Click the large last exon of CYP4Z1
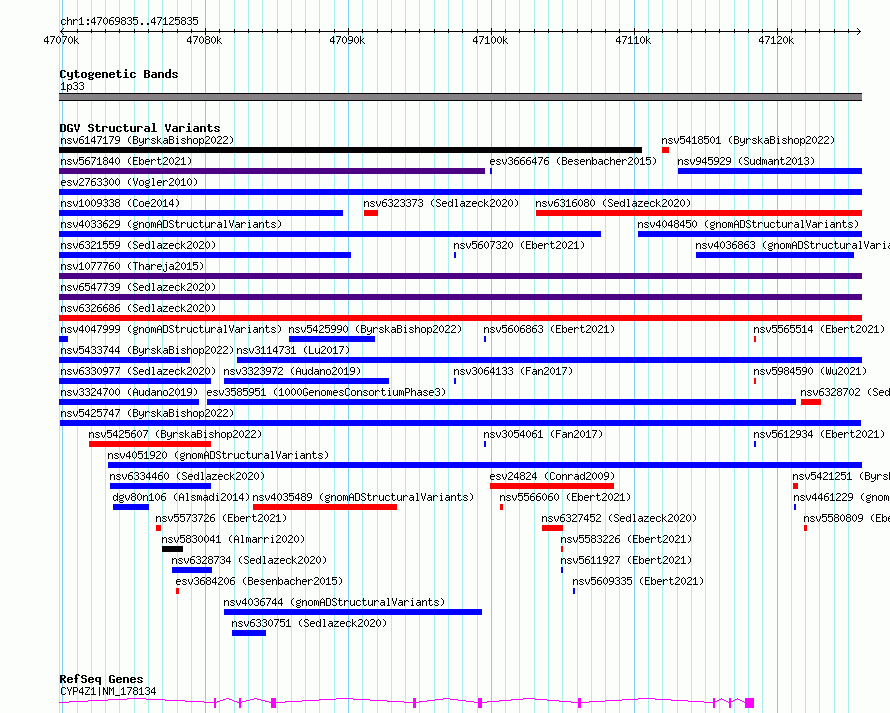The image size is (890, 713). 749,703
